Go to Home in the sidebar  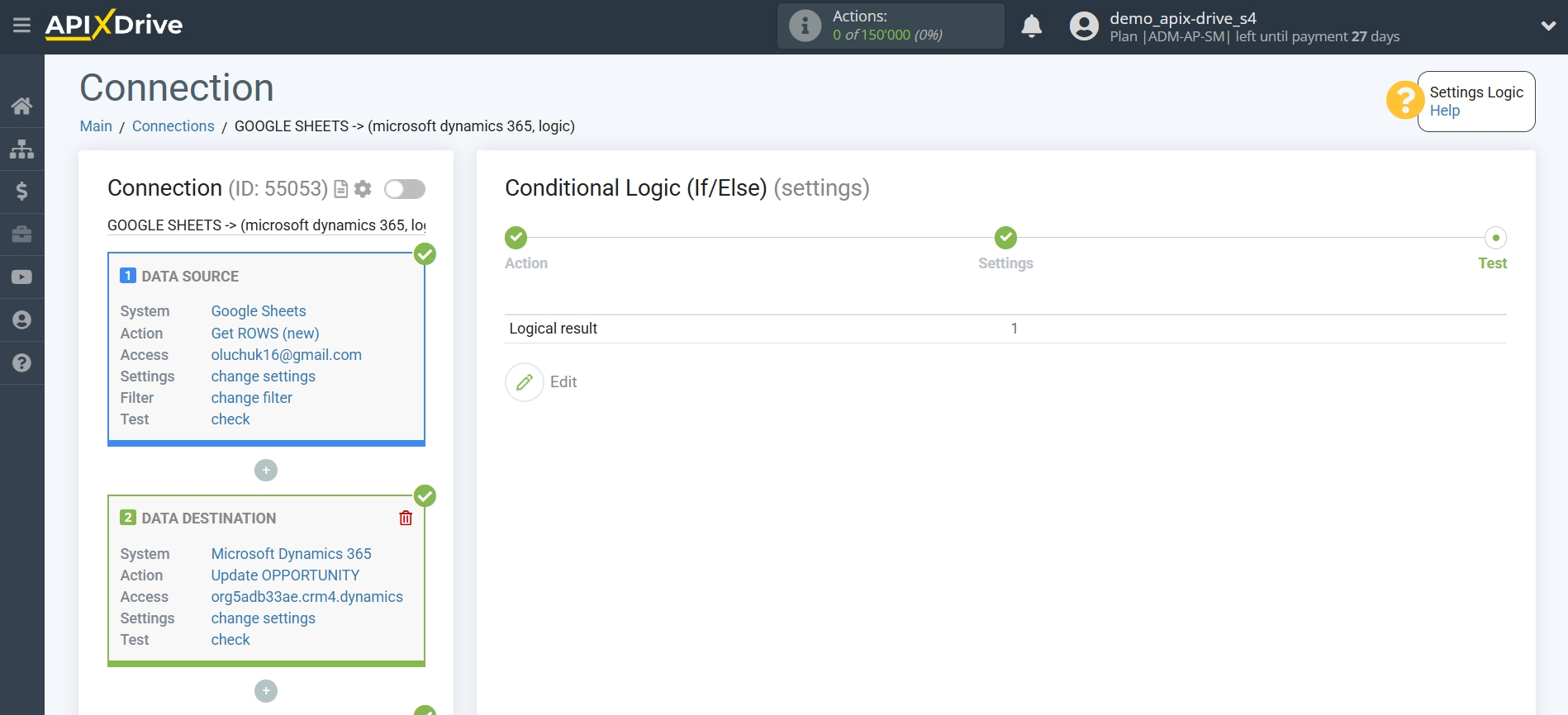tap(22, 106)
